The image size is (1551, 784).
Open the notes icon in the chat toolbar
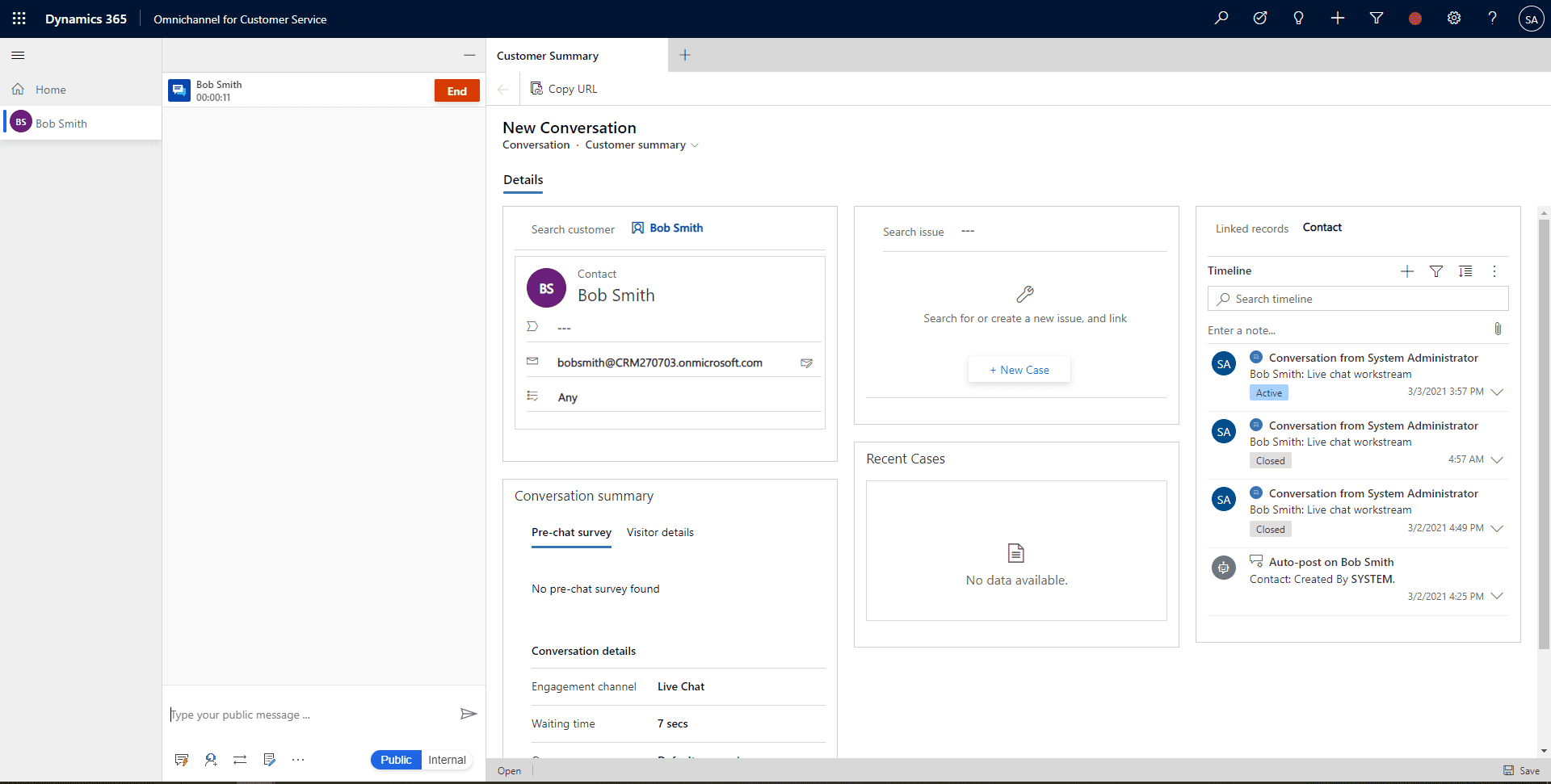(x=269, y=759)
